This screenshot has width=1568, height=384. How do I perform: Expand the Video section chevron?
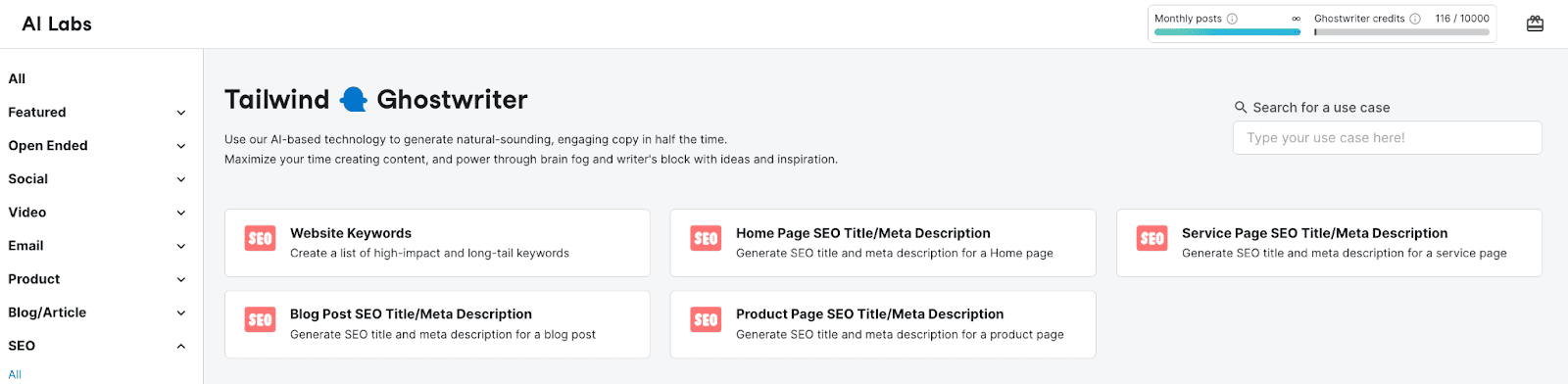pos(181,213)
